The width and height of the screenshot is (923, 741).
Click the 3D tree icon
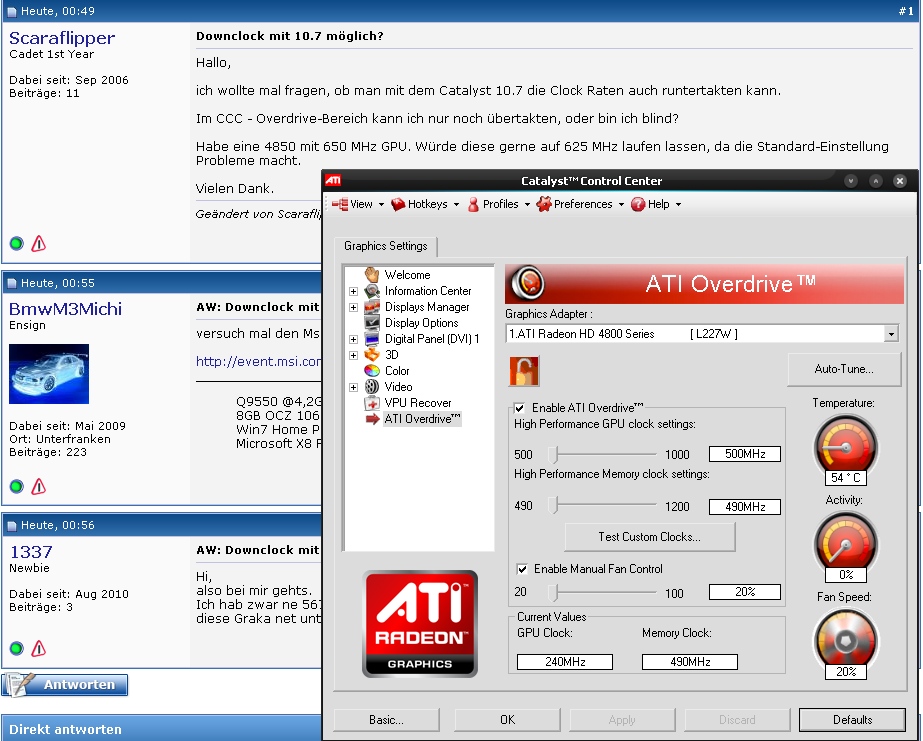[372, 355]
